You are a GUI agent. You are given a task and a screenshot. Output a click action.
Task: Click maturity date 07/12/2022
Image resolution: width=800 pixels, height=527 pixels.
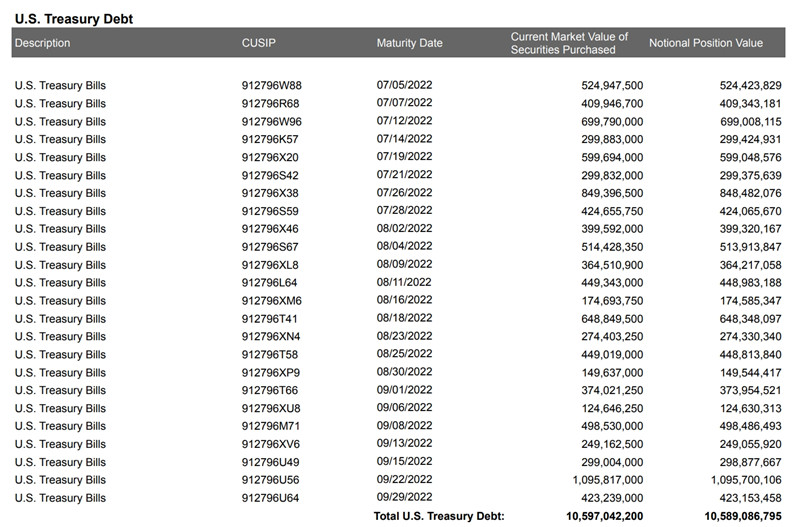(x=404, y=121)
